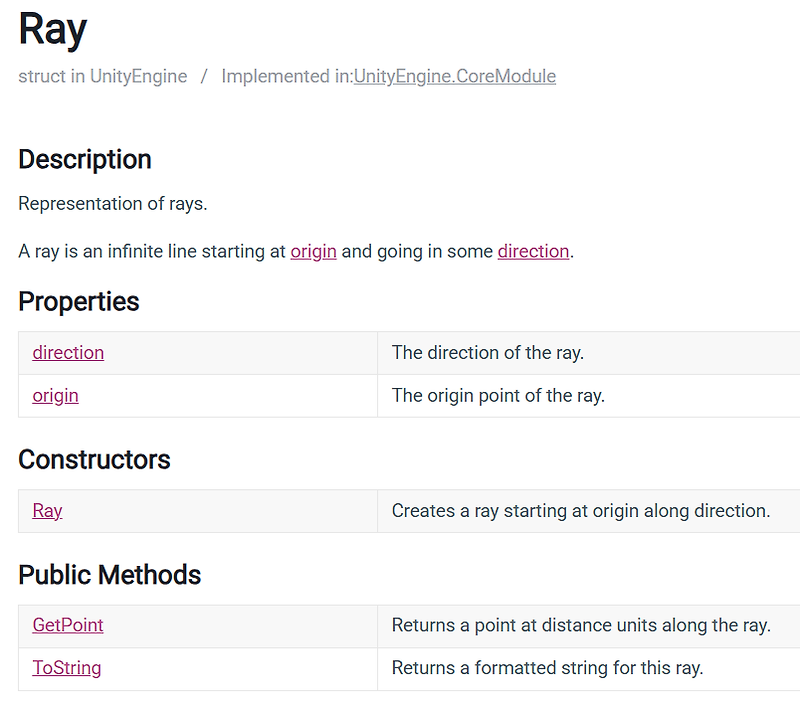Click the direction link in the description sentence

click(x=533, y=251)
